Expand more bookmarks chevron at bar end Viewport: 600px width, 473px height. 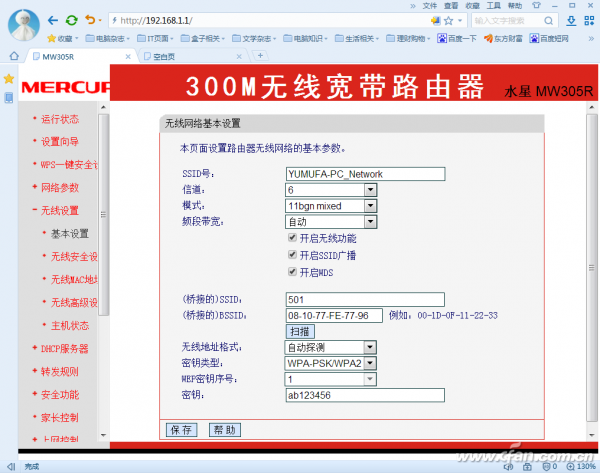[591, 38]
